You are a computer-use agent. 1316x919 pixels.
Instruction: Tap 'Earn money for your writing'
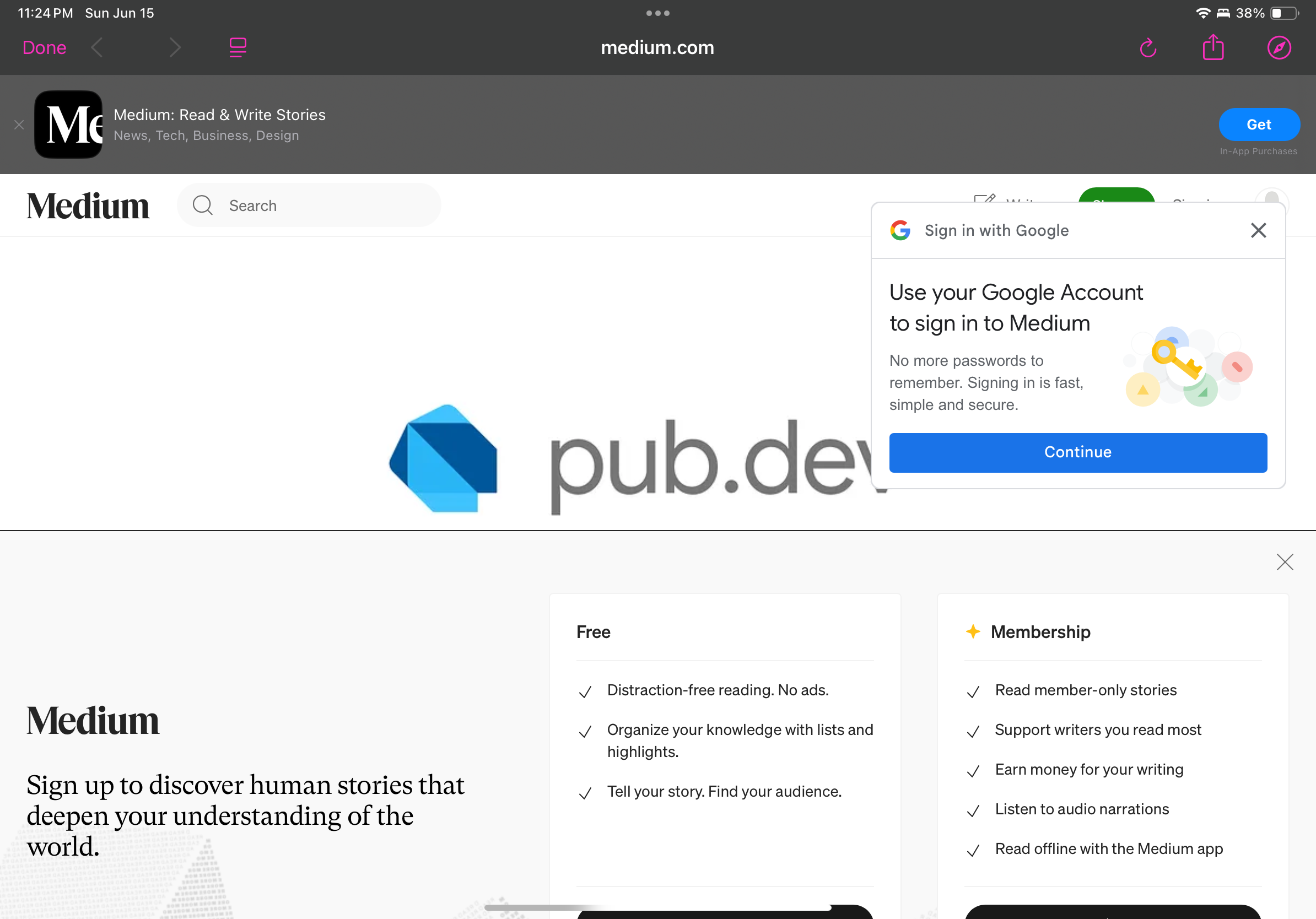(x=1089, y=770)
